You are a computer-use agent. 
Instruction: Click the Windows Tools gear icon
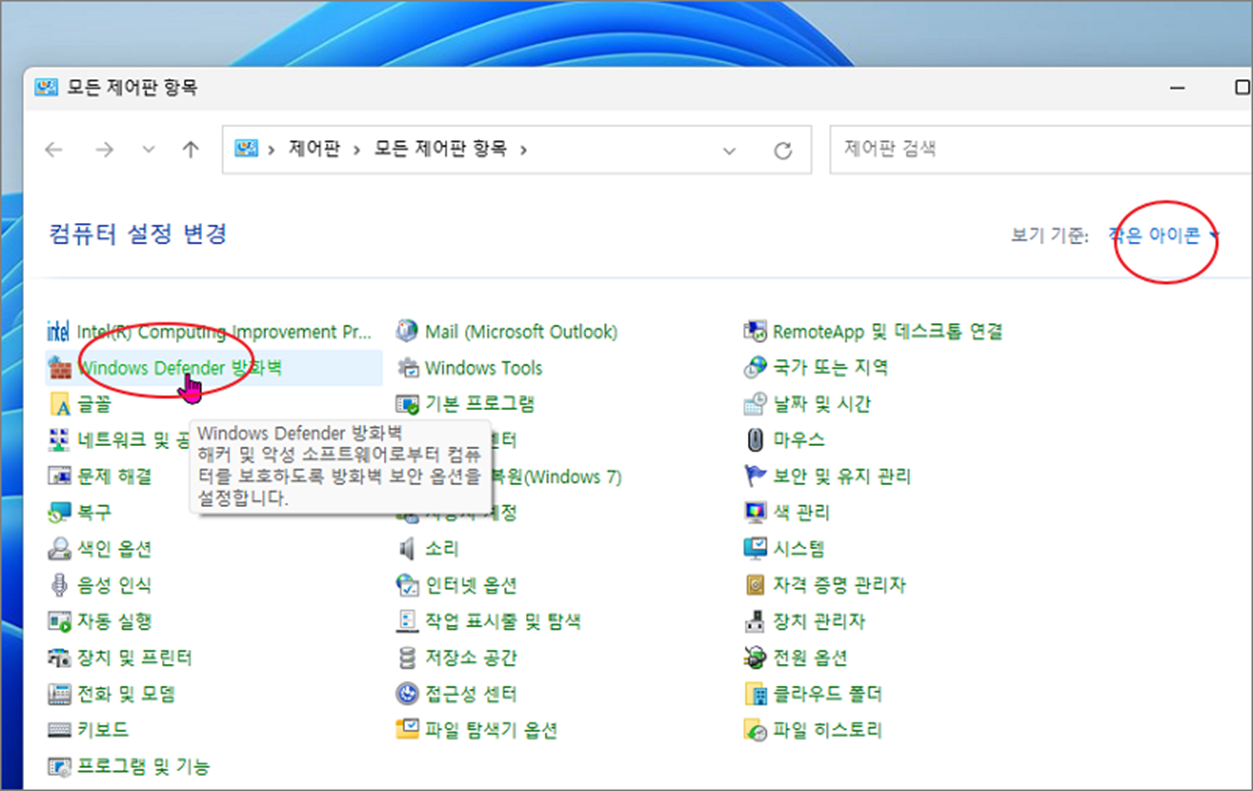[x=407, y=368]
